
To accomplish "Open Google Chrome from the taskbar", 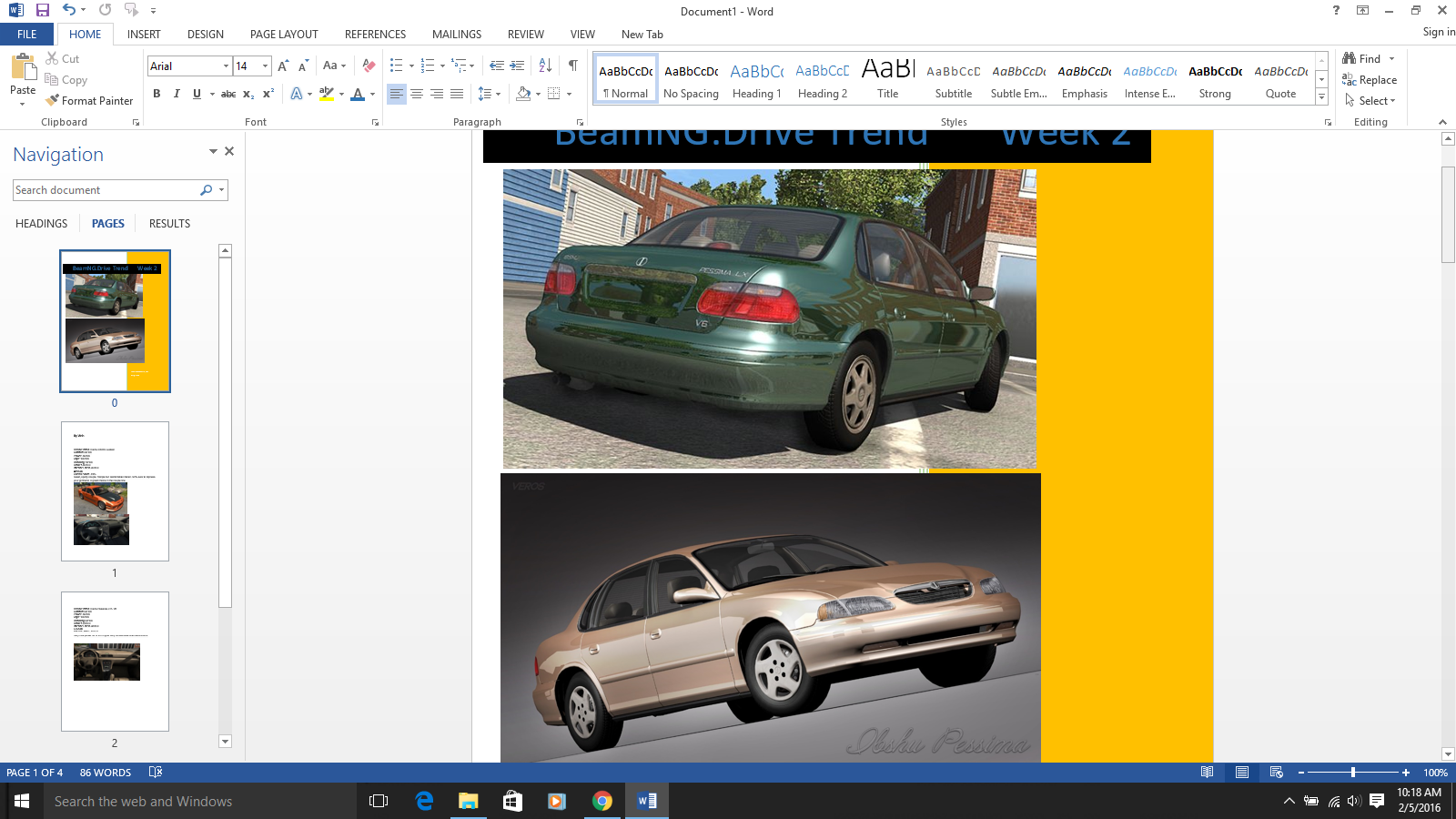I will tap(602, 802).
